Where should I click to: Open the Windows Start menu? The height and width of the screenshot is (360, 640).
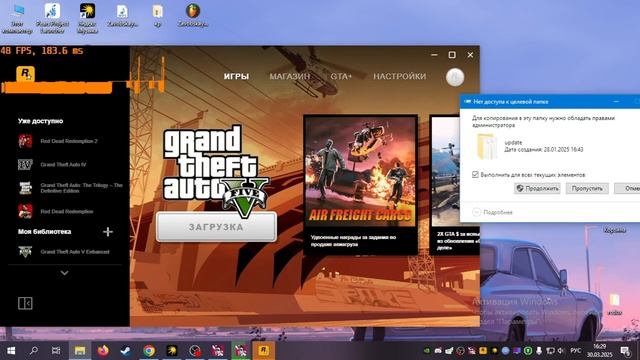coord(11,350)
